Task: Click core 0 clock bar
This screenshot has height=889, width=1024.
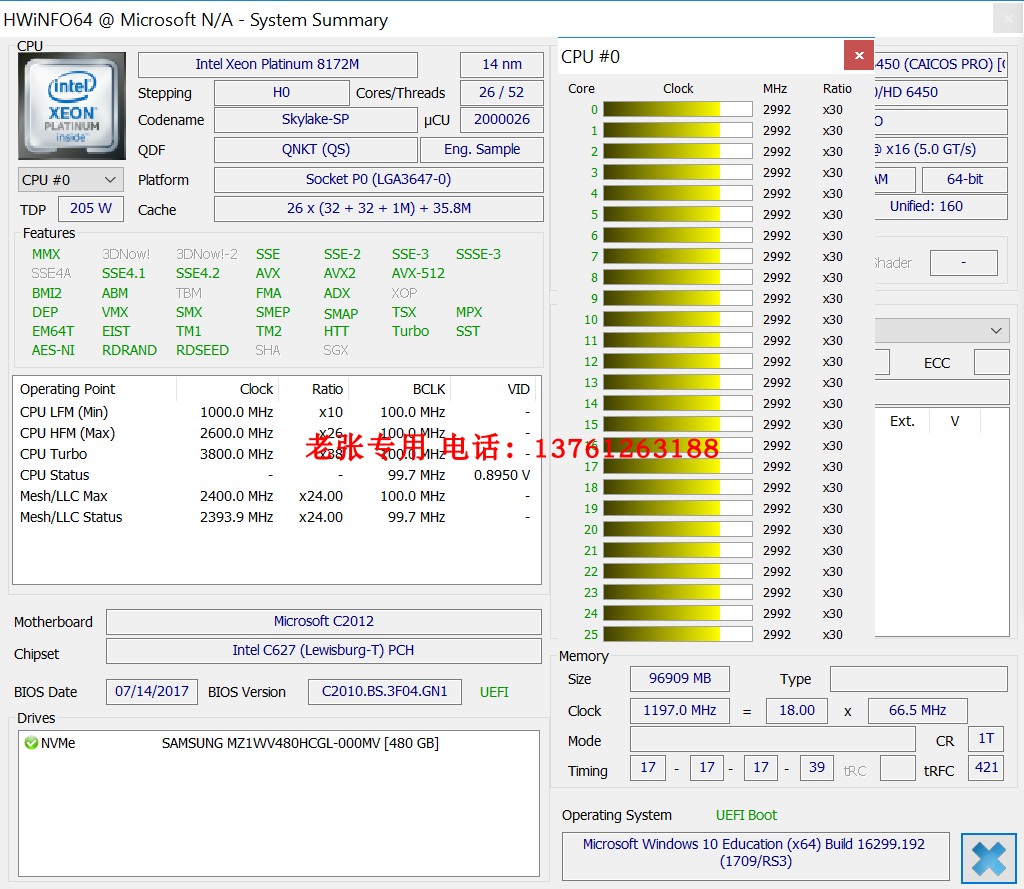Action: (x=677, y=110)
